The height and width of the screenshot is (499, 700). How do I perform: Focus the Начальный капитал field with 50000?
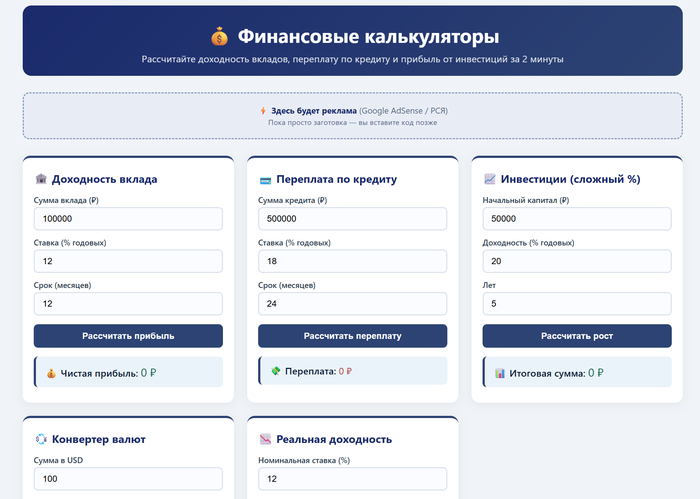point(577,219)
